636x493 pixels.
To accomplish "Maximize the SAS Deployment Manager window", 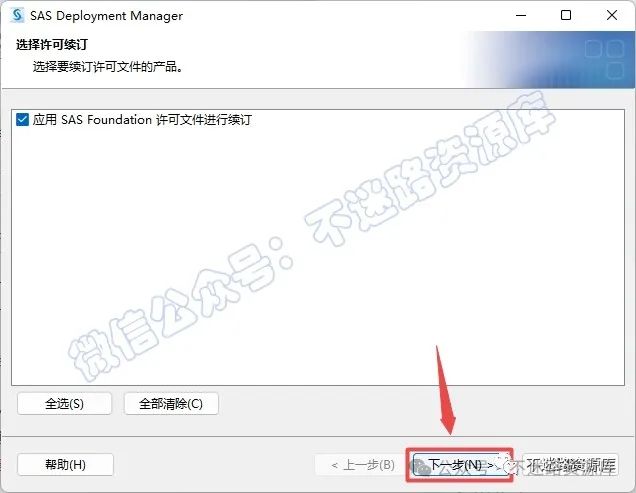I will pyautogui.click(x=566, y=15).
